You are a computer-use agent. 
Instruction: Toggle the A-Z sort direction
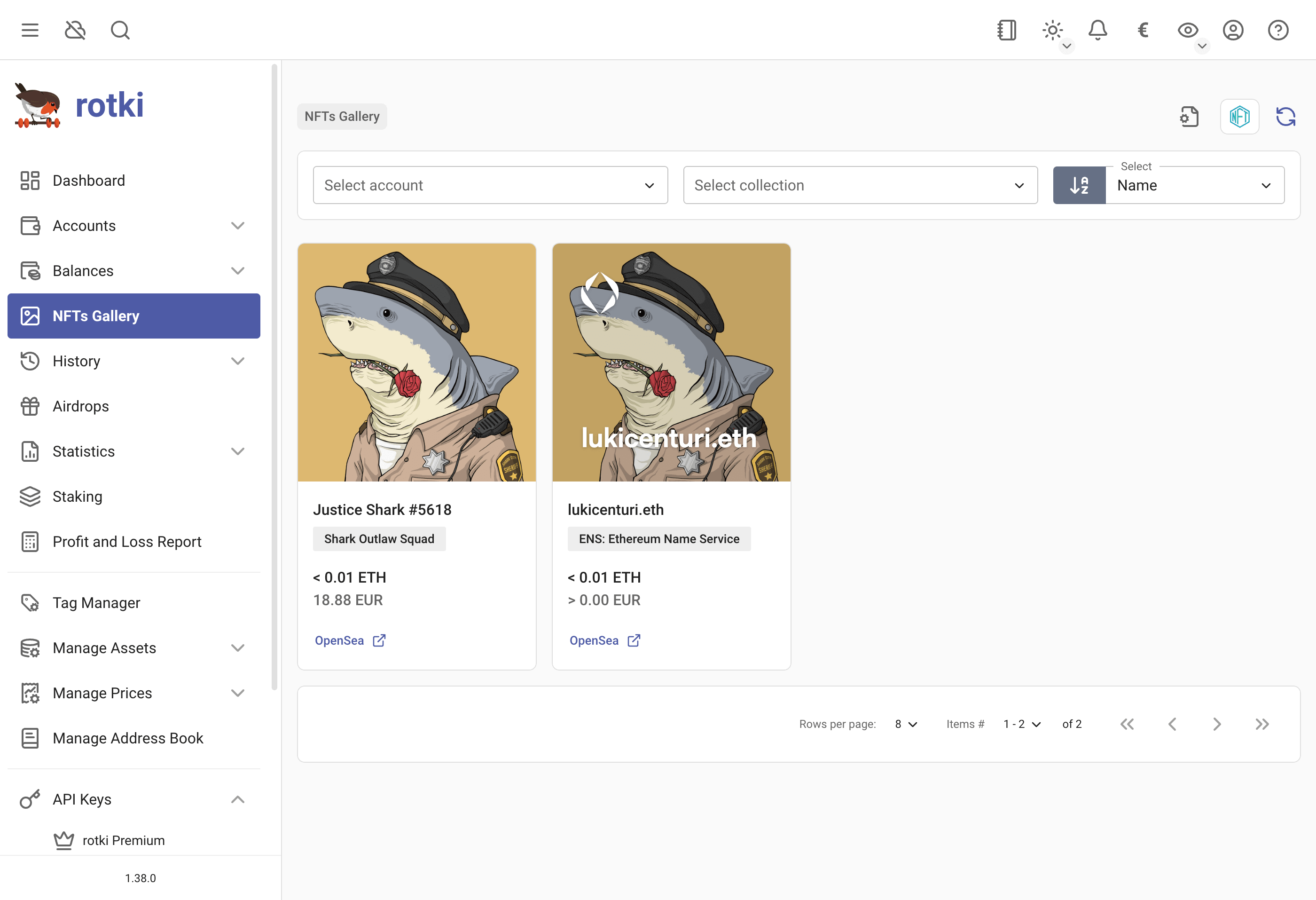point(1079,185)
